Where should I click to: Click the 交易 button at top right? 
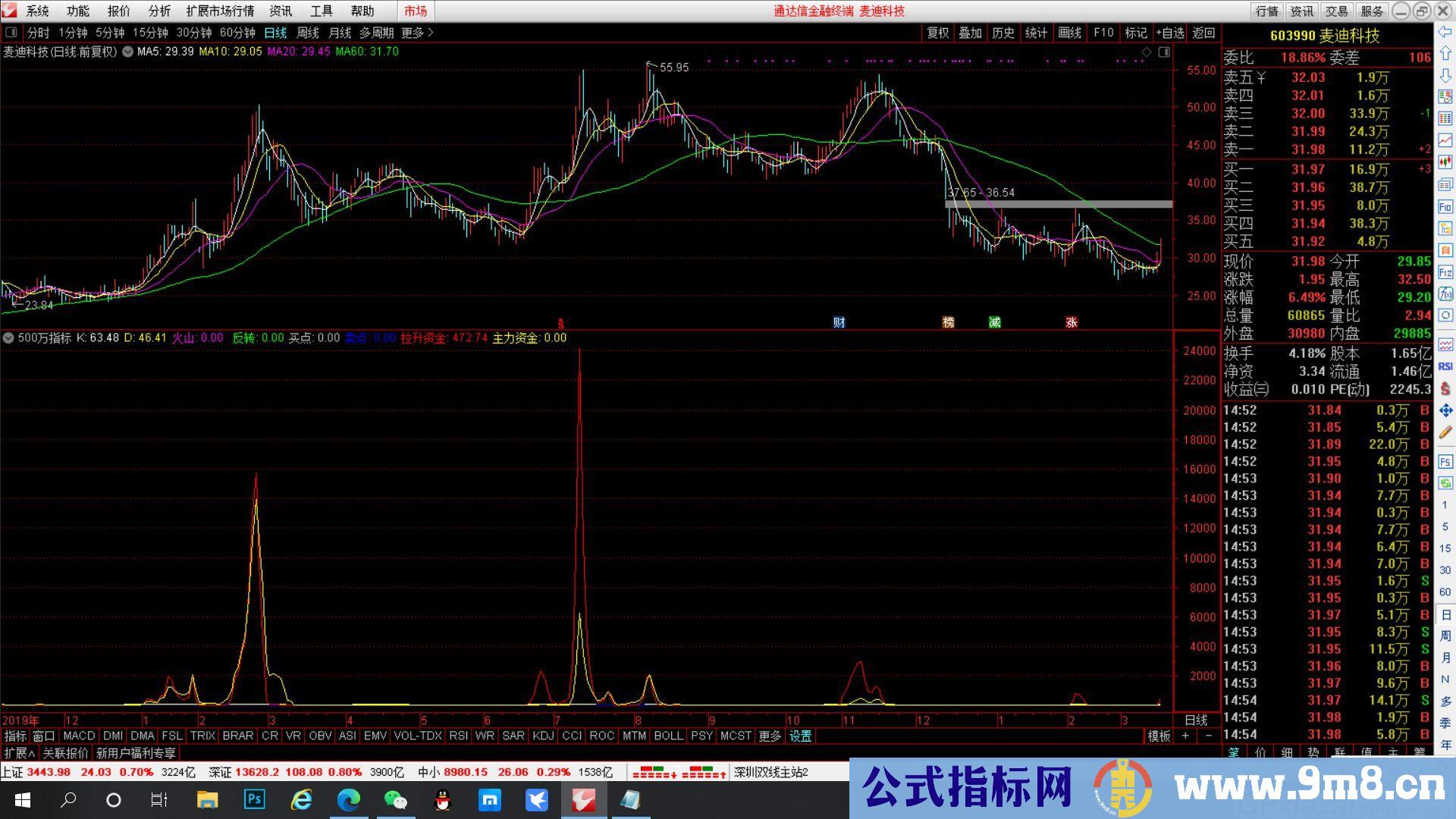[x=1336, y=11]
